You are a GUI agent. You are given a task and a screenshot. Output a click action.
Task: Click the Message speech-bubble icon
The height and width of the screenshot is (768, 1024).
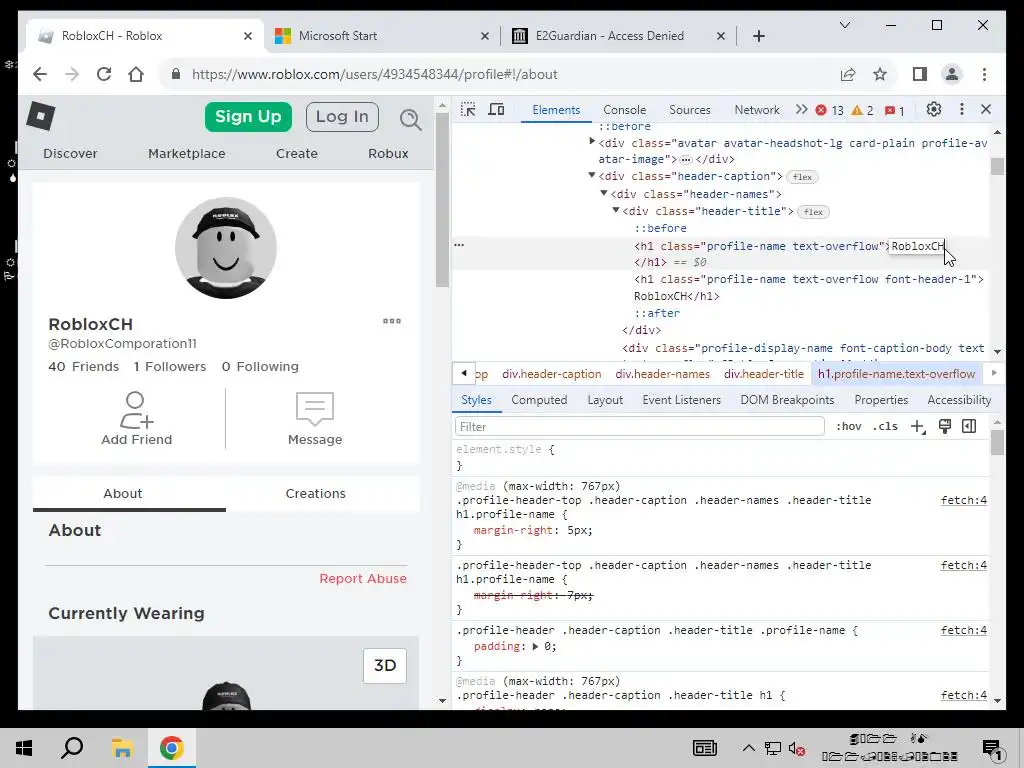click(315, 409)
